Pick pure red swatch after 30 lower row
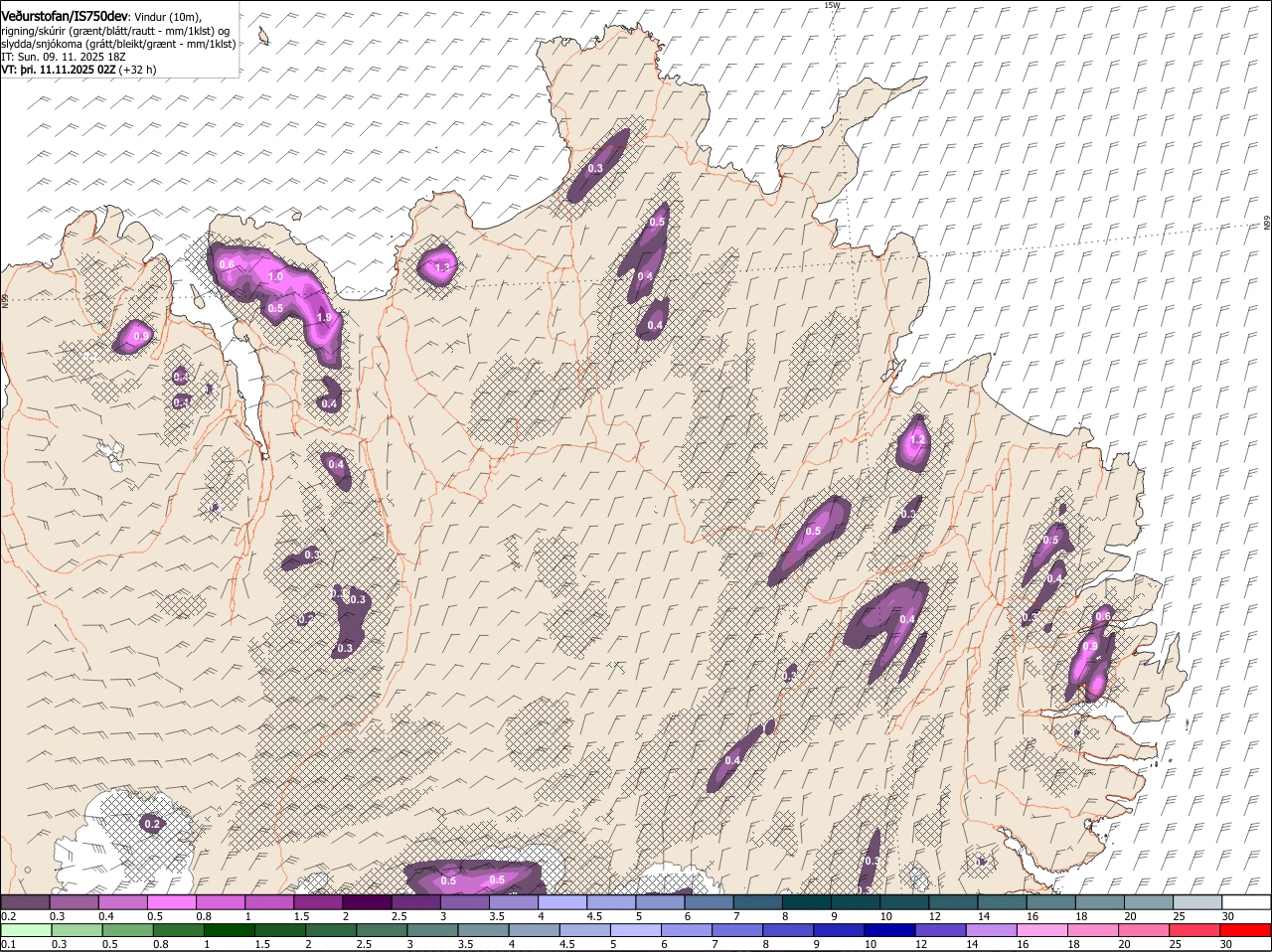Viewport: 1272px width, 952px height. click(1247, 931)
